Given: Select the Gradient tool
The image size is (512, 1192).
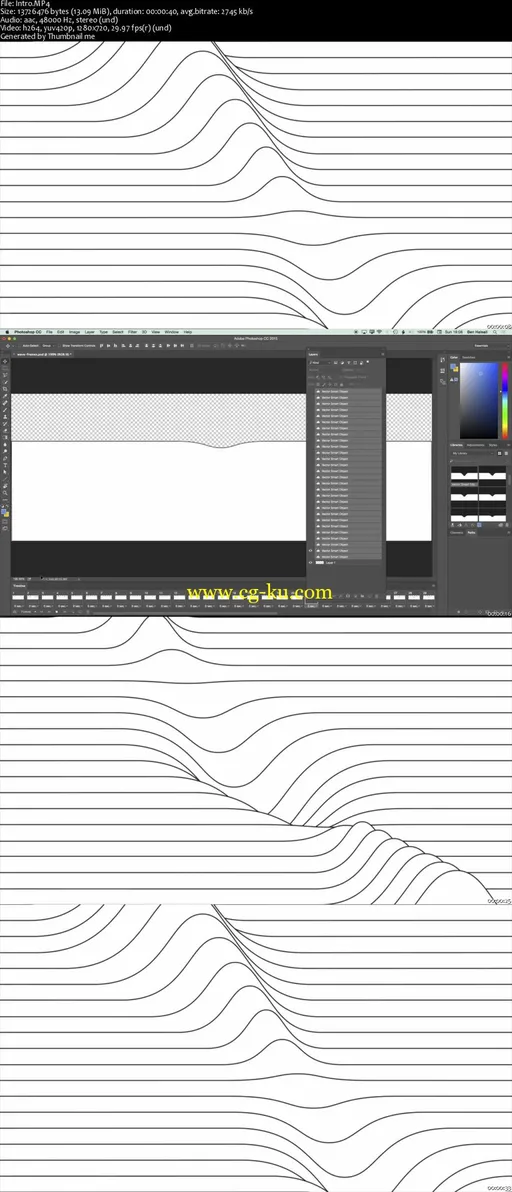Looking at the screenshot, I should [x=5, y=437].
